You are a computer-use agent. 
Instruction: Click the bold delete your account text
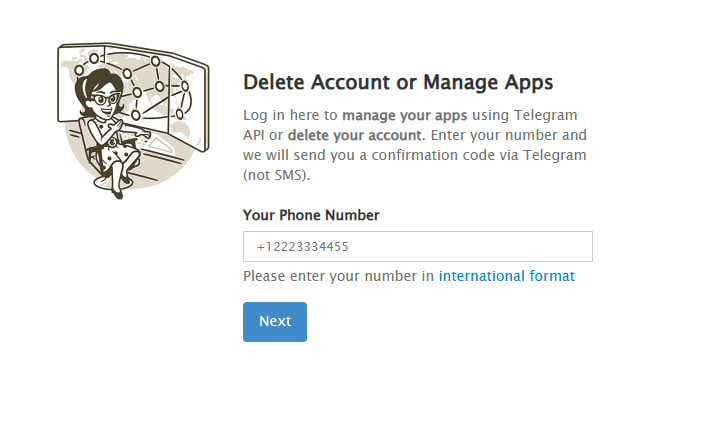pos(355,135)
